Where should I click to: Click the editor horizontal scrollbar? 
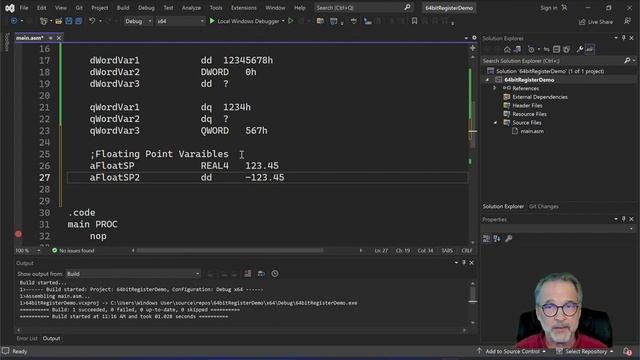coord(229,251)
